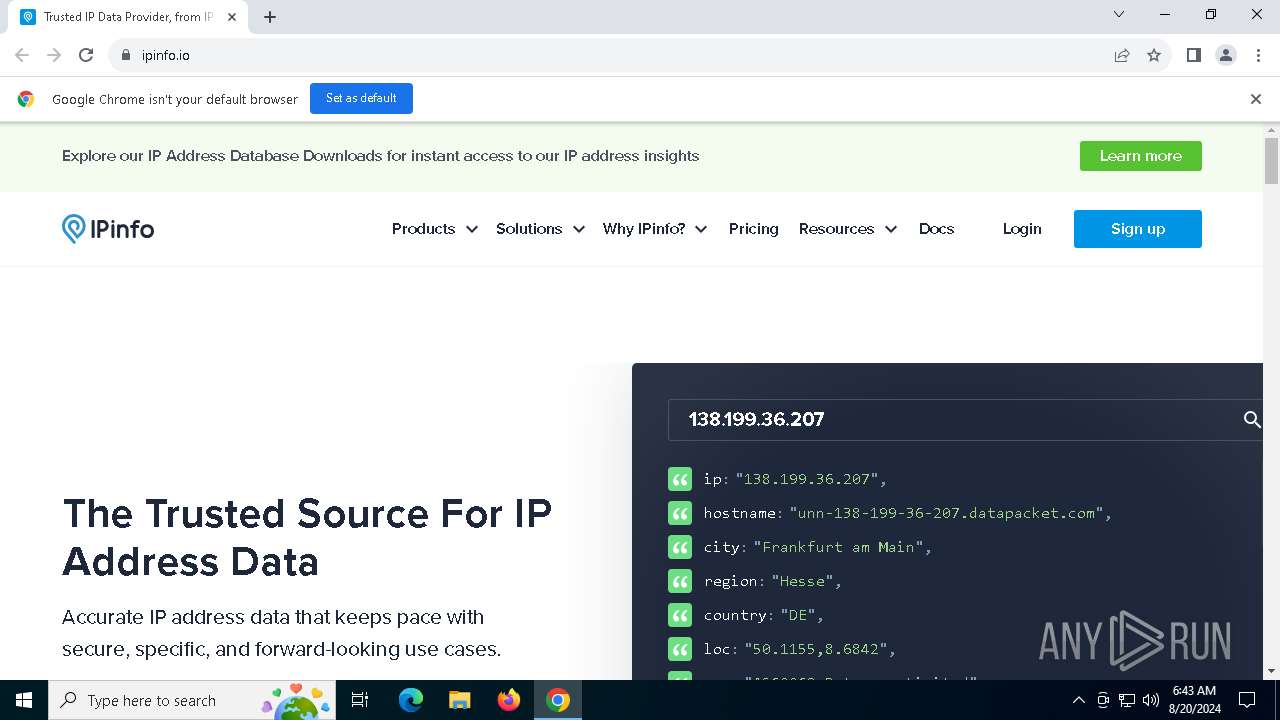The image size is (1280, 720).
Task: Expand the Why IPinfo? dropdown
Action: pos(655,229)
